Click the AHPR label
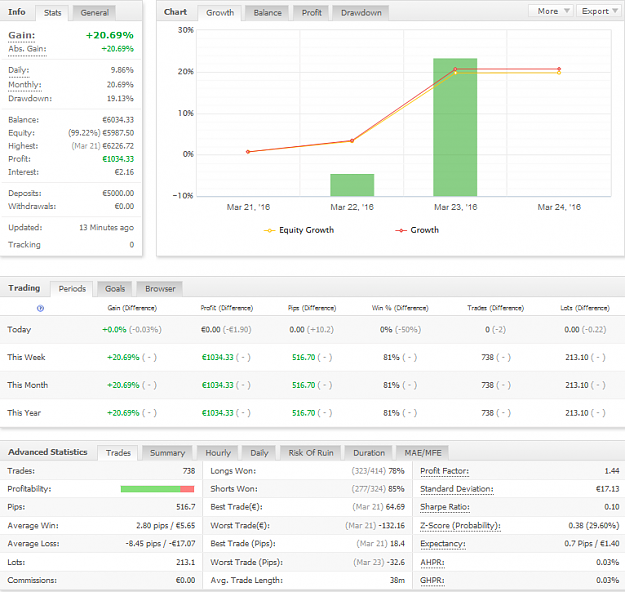Image resolution: width=625 pixels, height=592 pixels. 432,562
